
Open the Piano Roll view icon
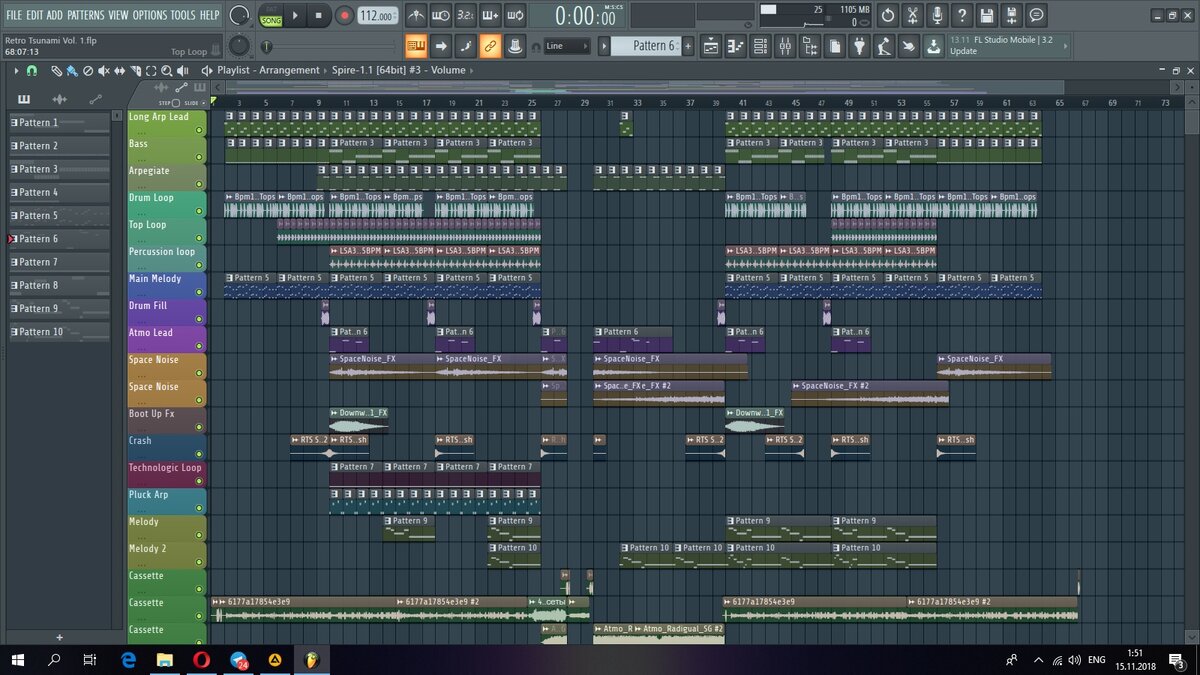point(736,46)
